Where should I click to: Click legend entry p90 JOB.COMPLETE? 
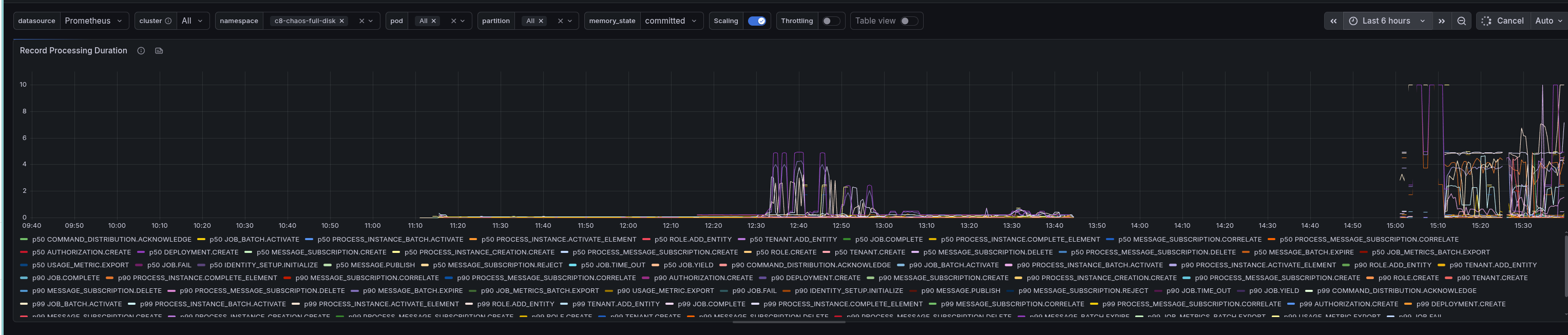click(66, 278)
